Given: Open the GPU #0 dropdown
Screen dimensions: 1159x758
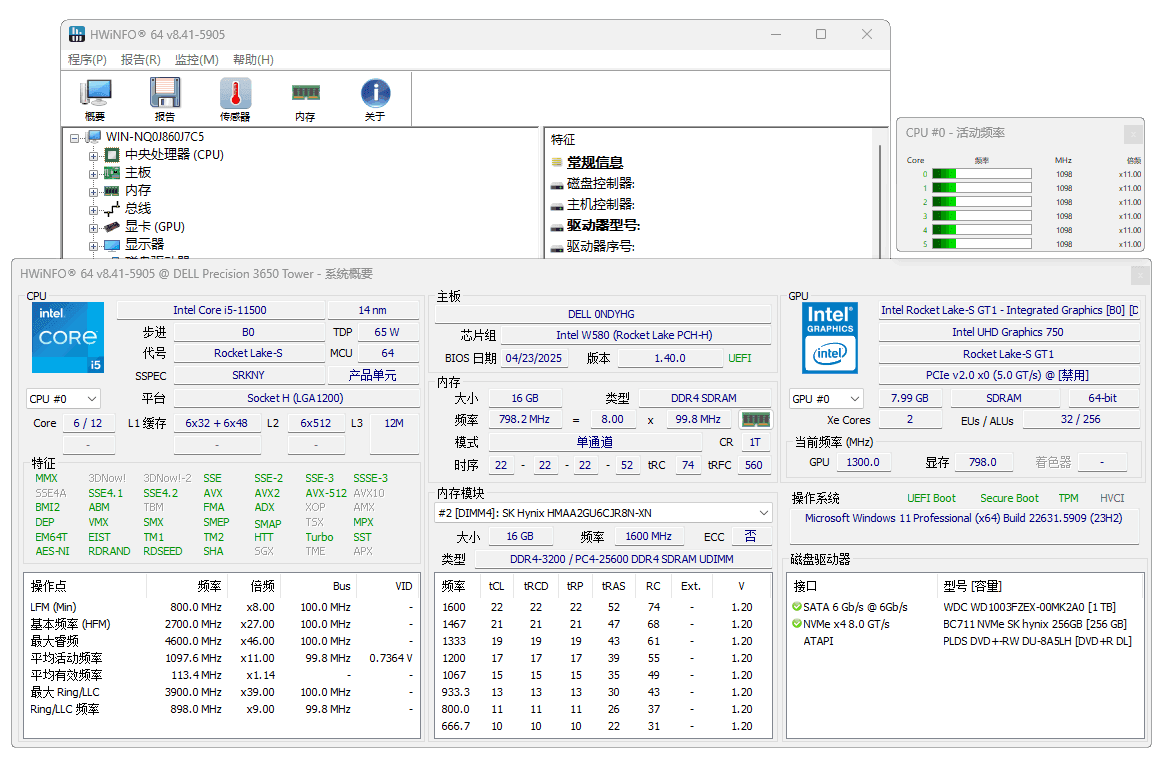Looking at the screenshot, I should (825, 398).
